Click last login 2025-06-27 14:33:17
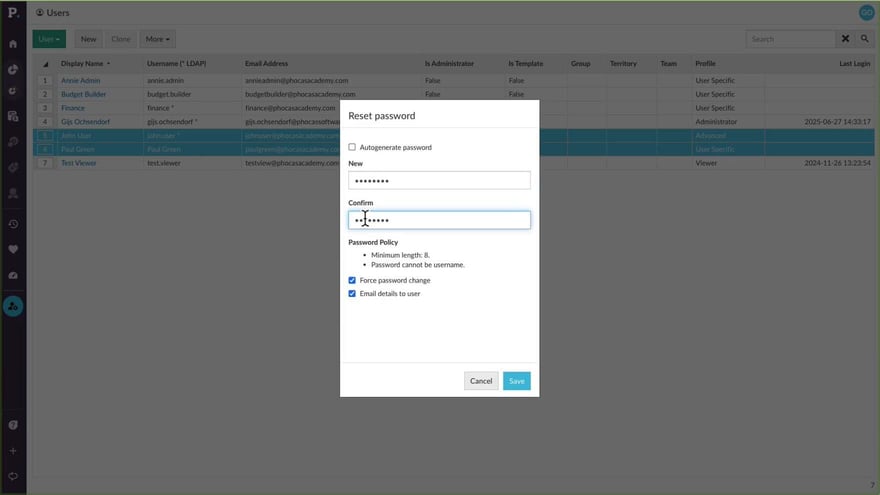 tap(837, 122)
